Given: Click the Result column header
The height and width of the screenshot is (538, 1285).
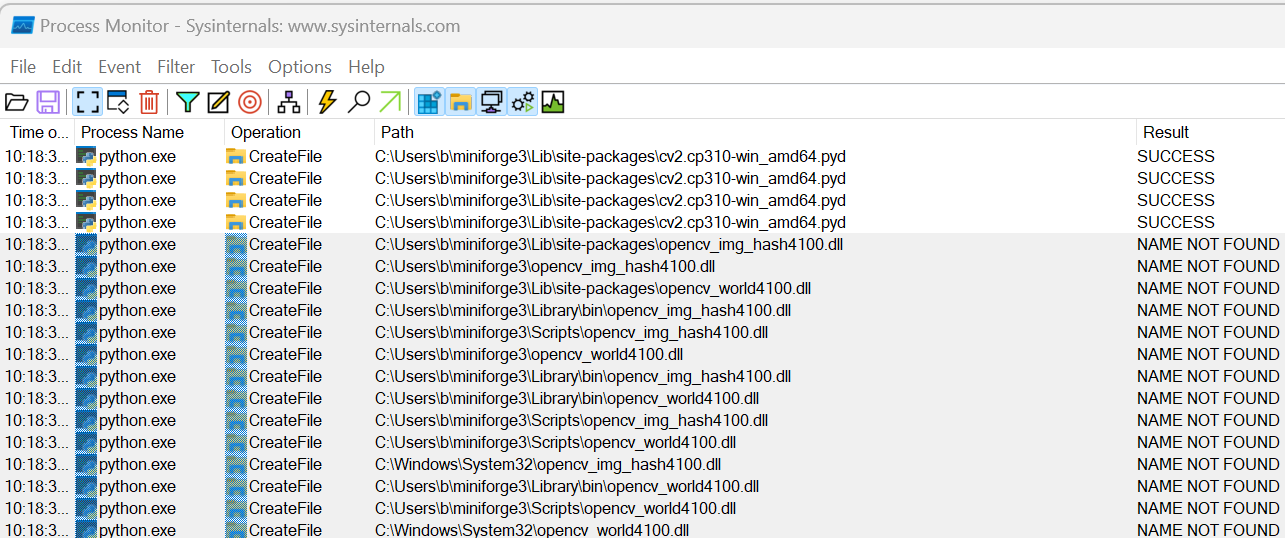Looking at the screenshot, I should [x=1210, y=132].
